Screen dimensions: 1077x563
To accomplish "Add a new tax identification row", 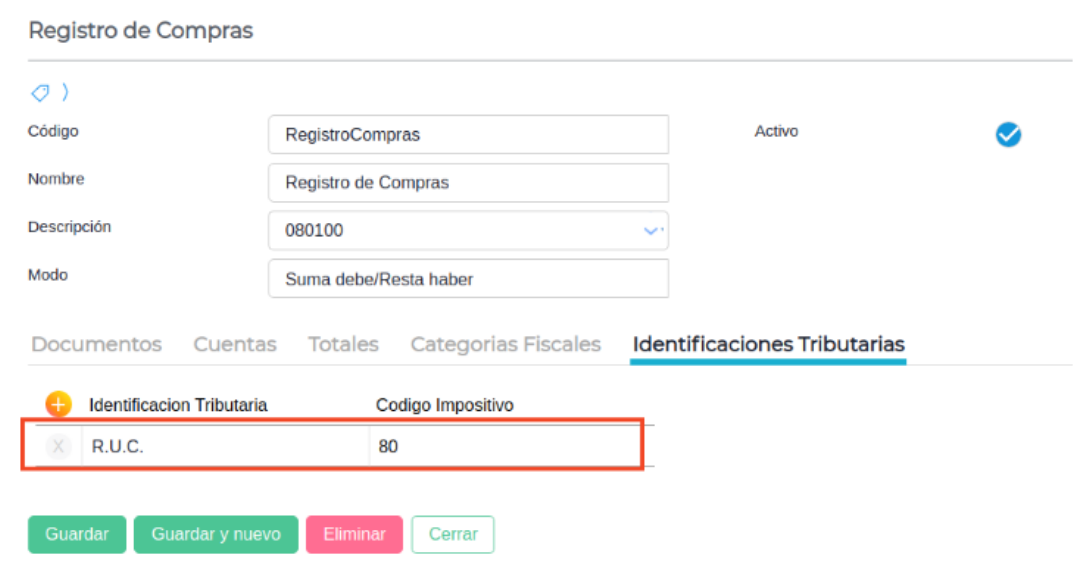I will coord(58,404).
